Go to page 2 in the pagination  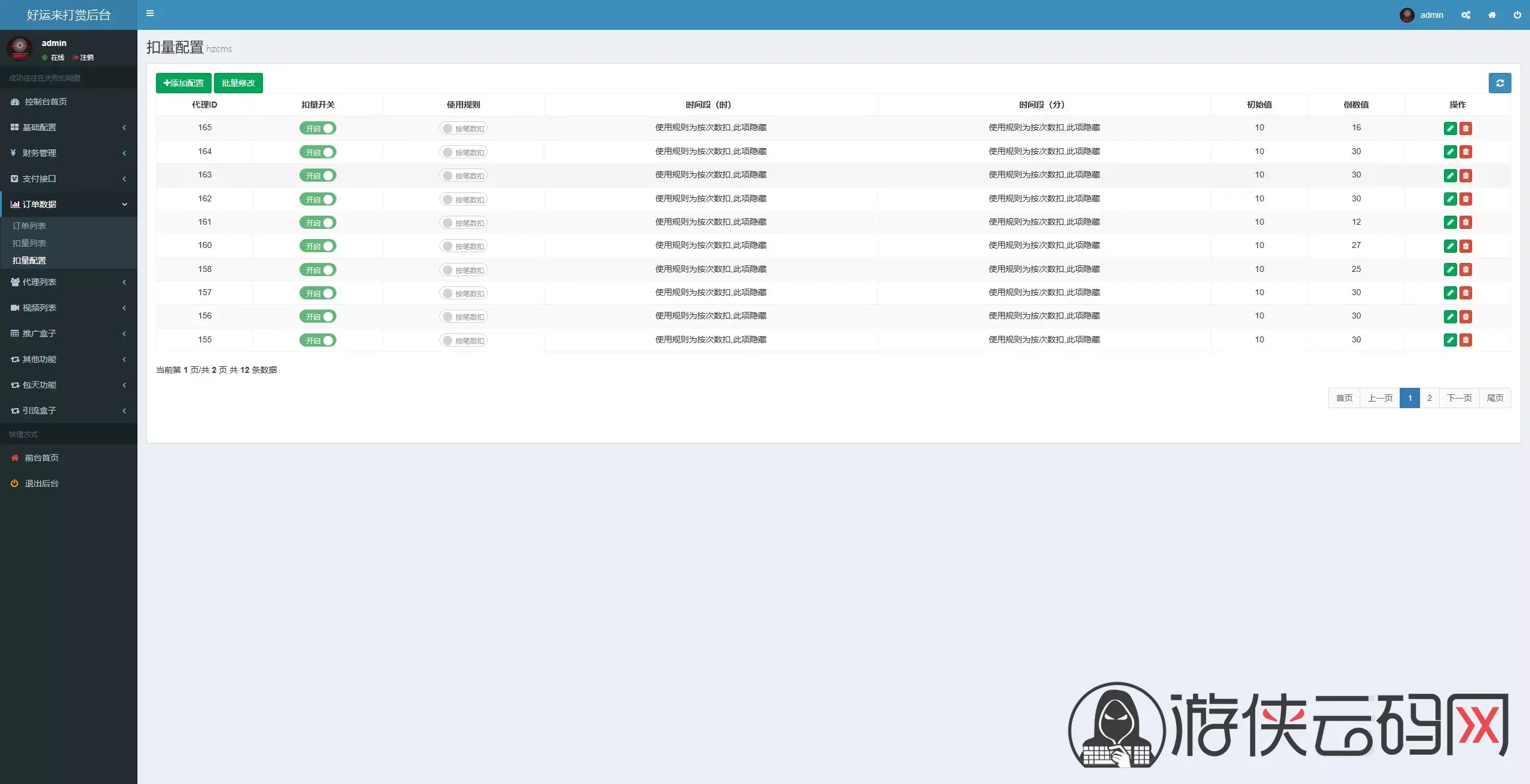(1429, 398)
